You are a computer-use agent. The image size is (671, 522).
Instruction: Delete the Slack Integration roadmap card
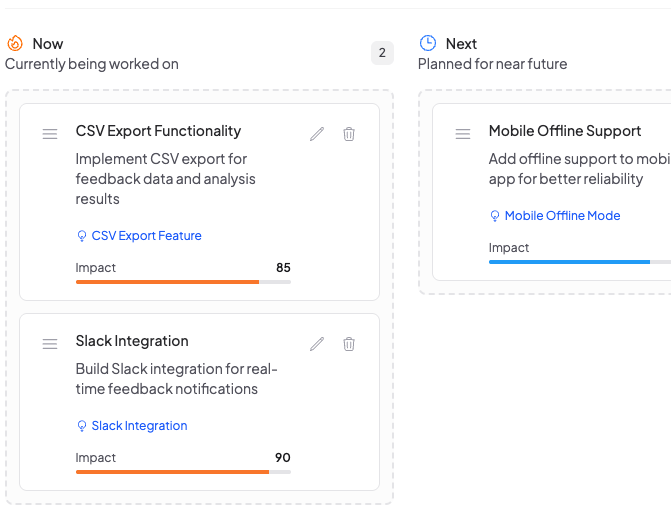click(x=349, y=344)
